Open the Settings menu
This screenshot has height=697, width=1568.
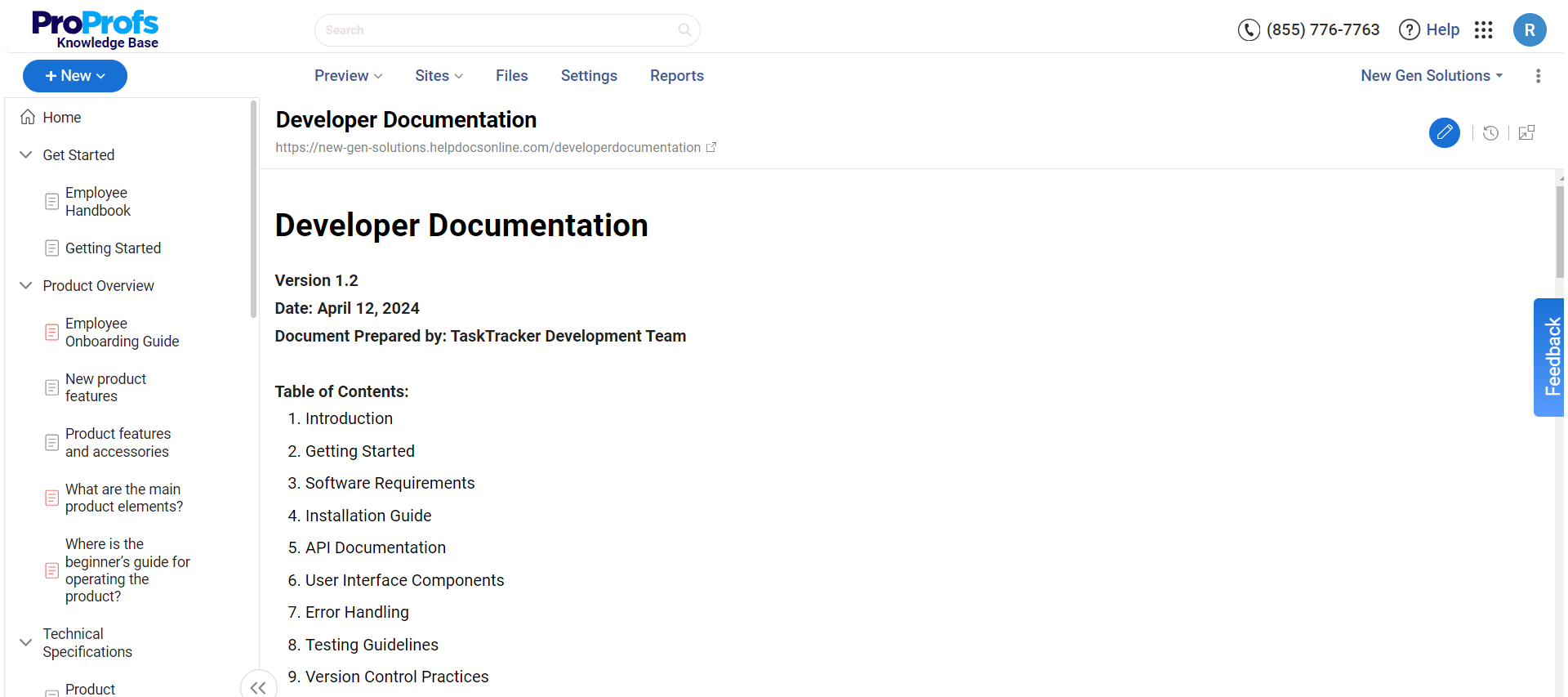coord(589,76)
